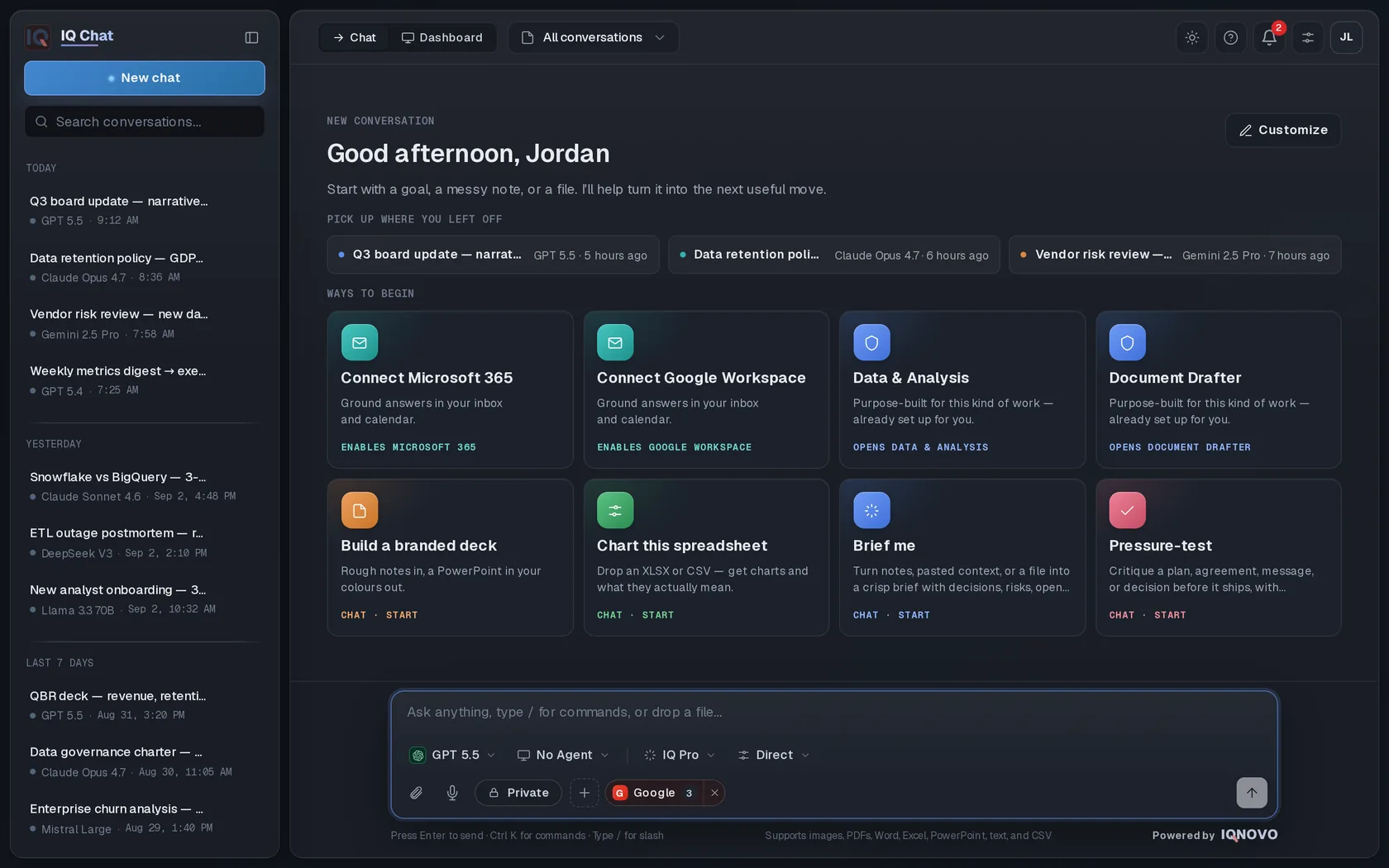Click the Connect Microsoft 365 mail icon
Image resolution: width=1389 pixels, height=868 pixels.
(x=360, y=342)
